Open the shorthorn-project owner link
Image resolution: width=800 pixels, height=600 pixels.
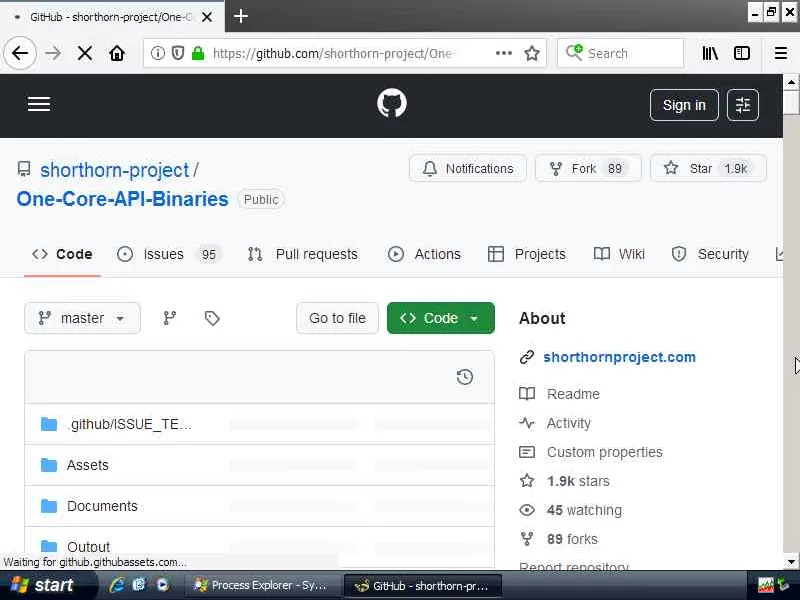[115, 170]
